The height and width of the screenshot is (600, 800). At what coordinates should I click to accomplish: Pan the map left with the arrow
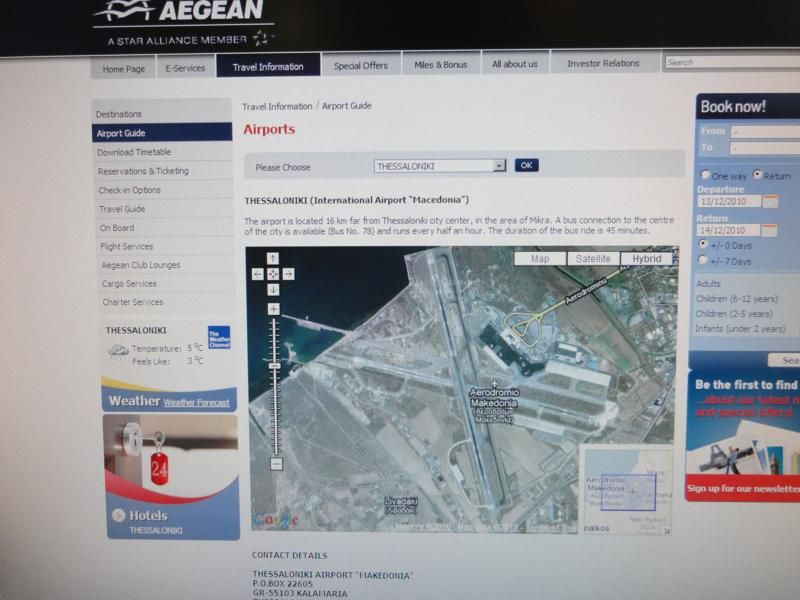[258, 274]
